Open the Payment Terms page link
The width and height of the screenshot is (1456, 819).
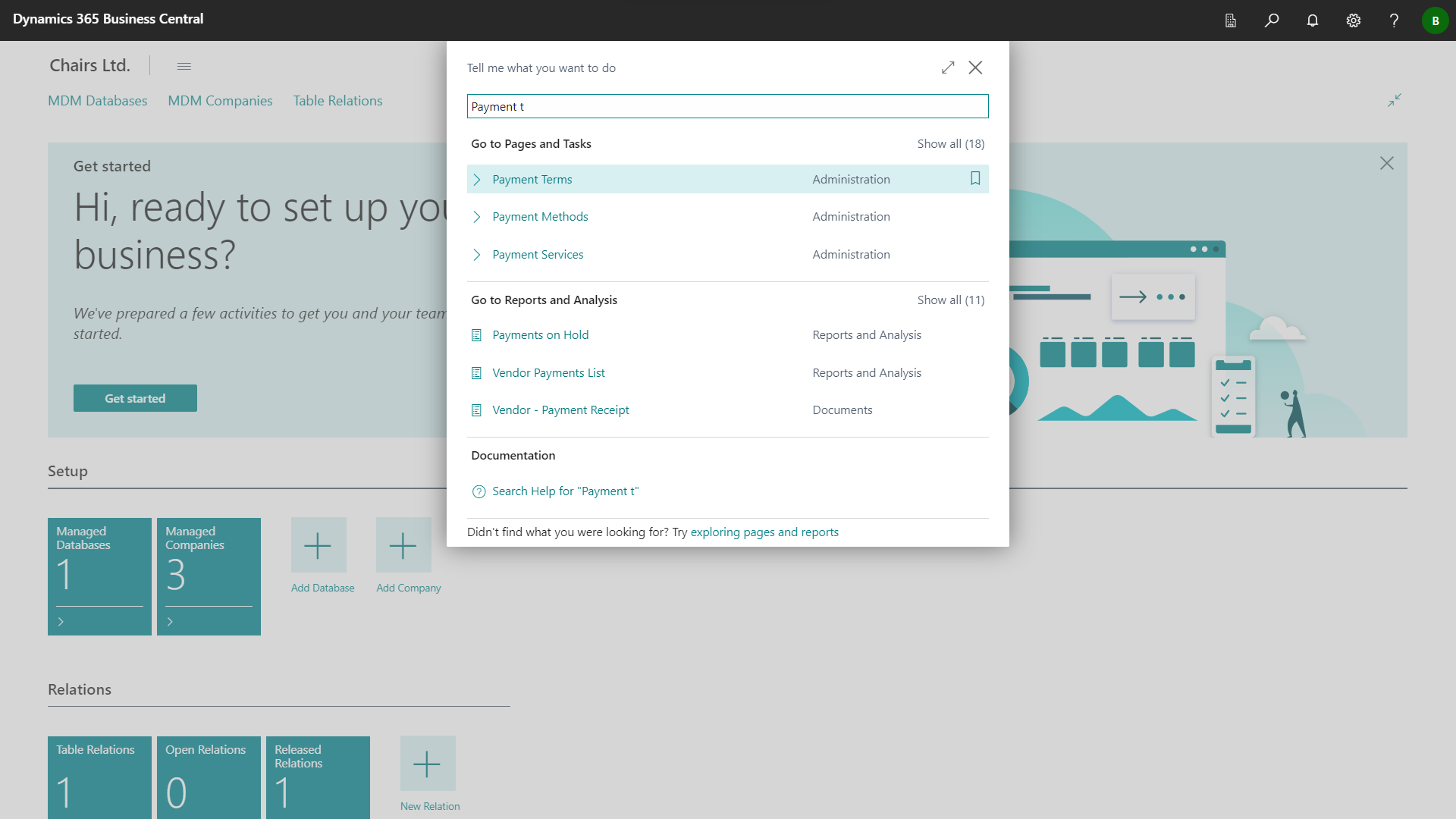(532, 179)
